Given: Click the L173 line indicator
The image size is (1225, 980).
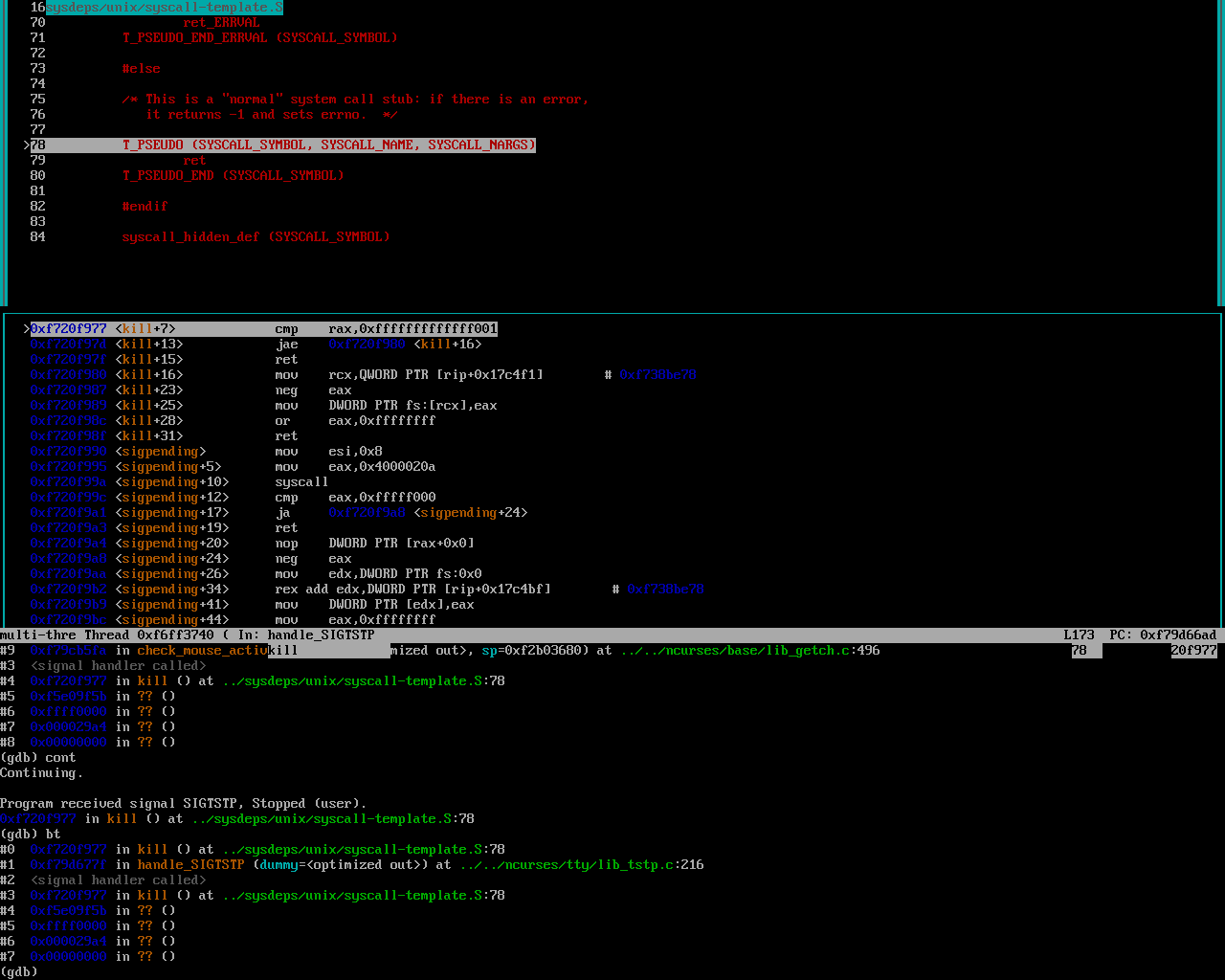Looking at the screenshot, I should coord(1079,635).
